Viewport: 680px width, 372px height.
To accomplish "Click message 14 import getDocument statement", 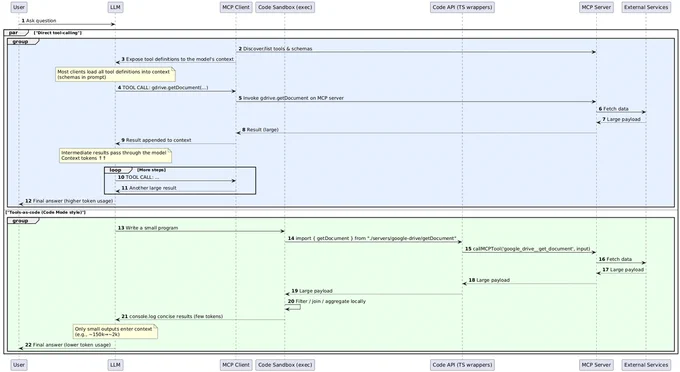I will pyautogui.click(x=372, y=238).
